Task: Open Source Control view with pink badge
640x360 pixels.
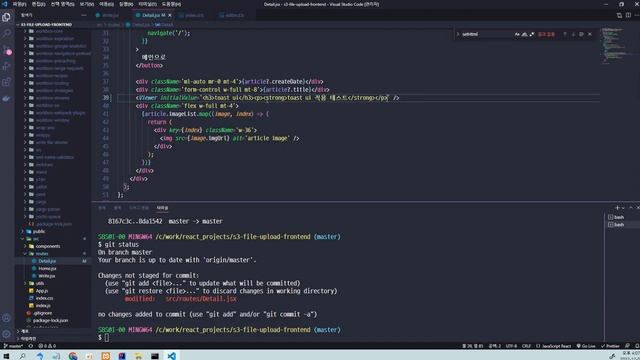Action: (x=6, y=50)
